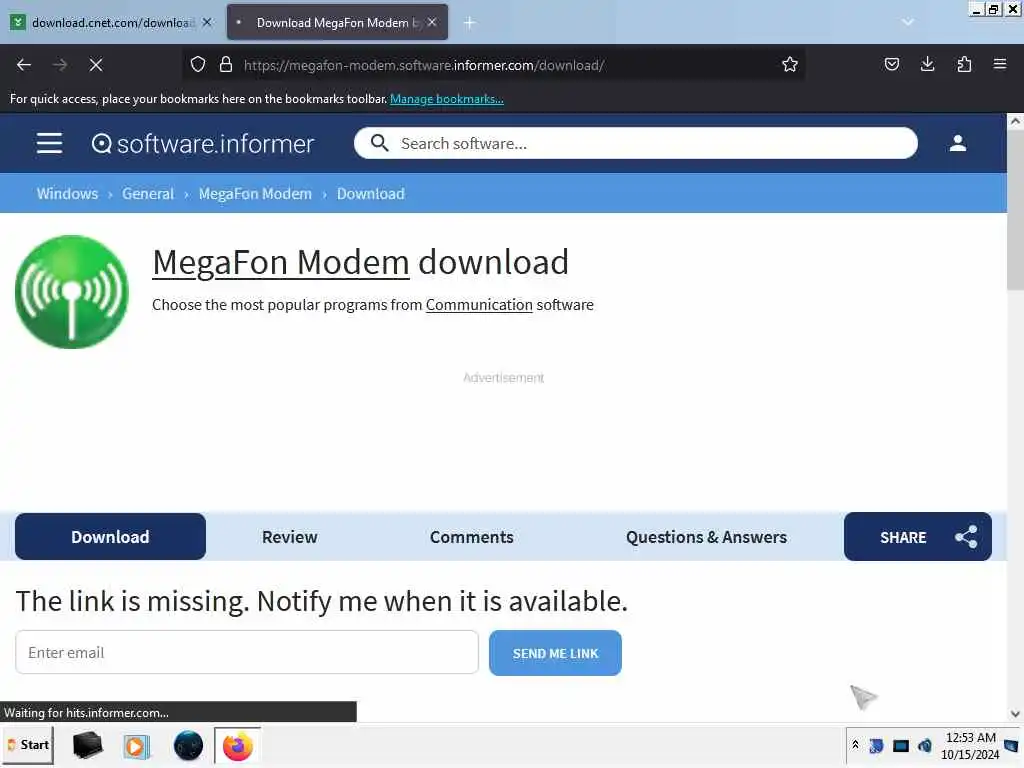Open the dark globe browser taskbar icon

188,746
